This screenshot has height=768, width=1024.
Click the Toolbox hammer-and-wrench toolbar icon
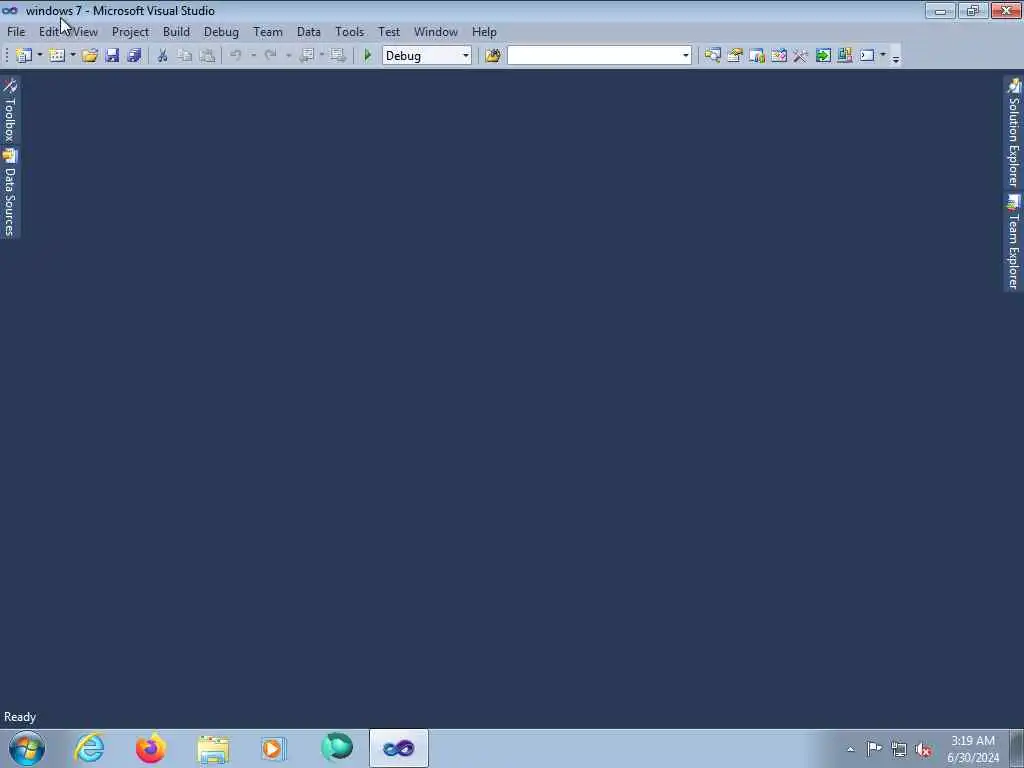pos(801,56)
